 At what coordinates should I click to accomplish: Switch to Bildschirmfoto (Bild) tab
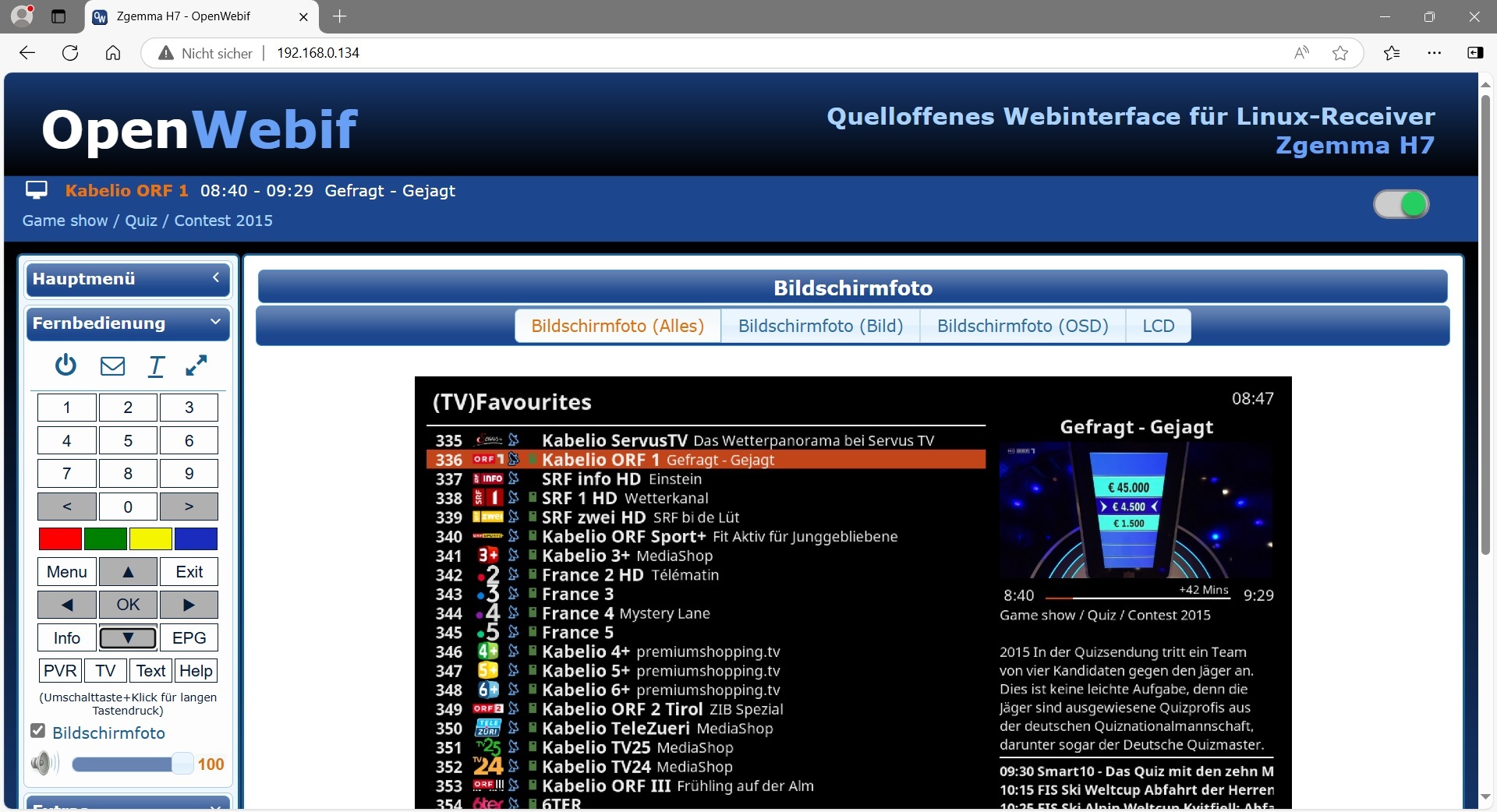820,326
